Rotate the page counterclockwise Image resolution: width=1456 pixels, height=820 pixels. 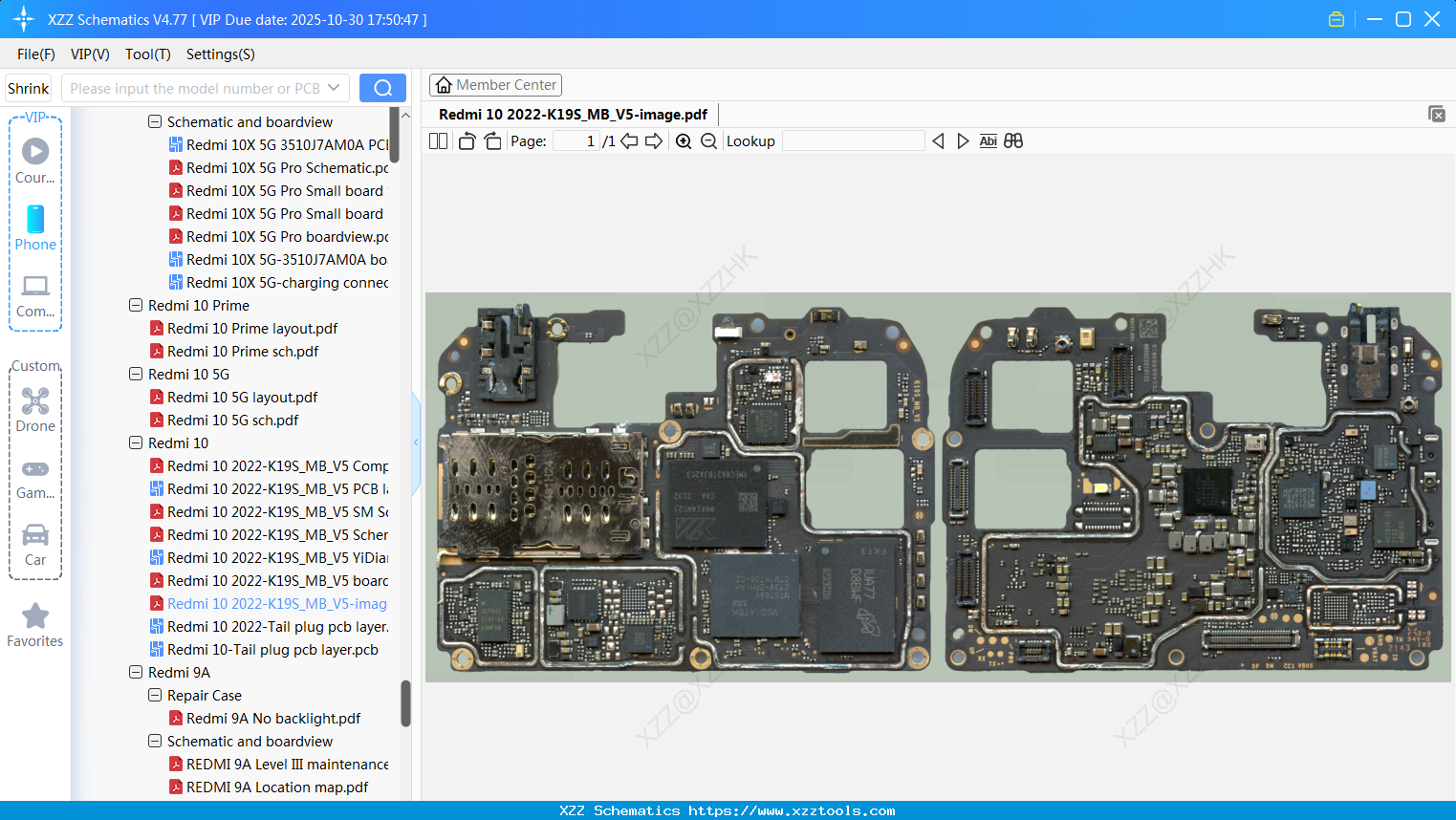pos(467,140)
